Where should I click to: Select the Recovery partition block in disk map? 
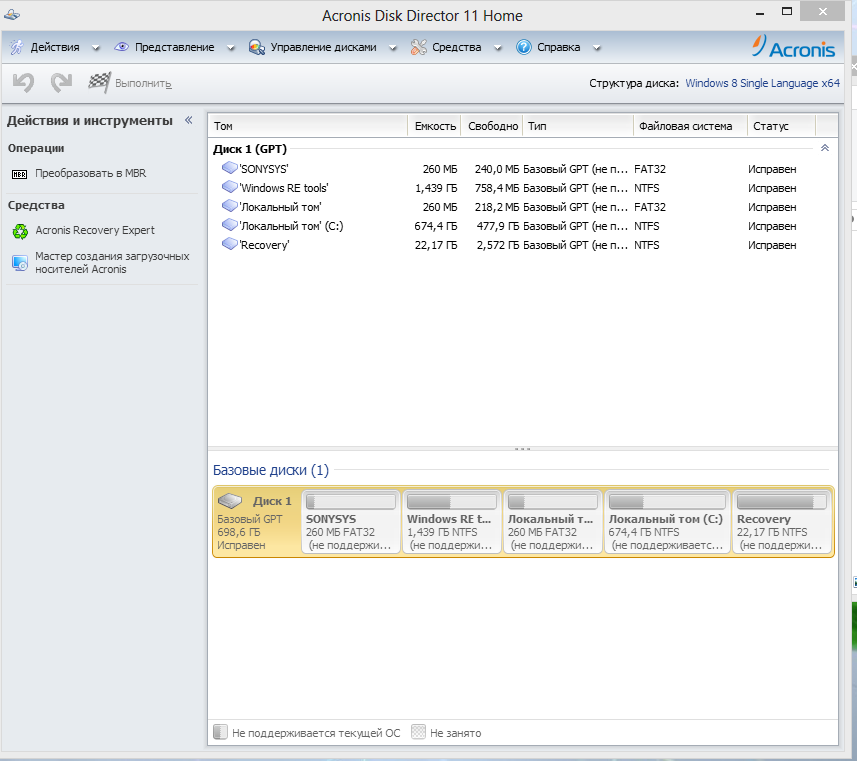click(x=782, y=520)
